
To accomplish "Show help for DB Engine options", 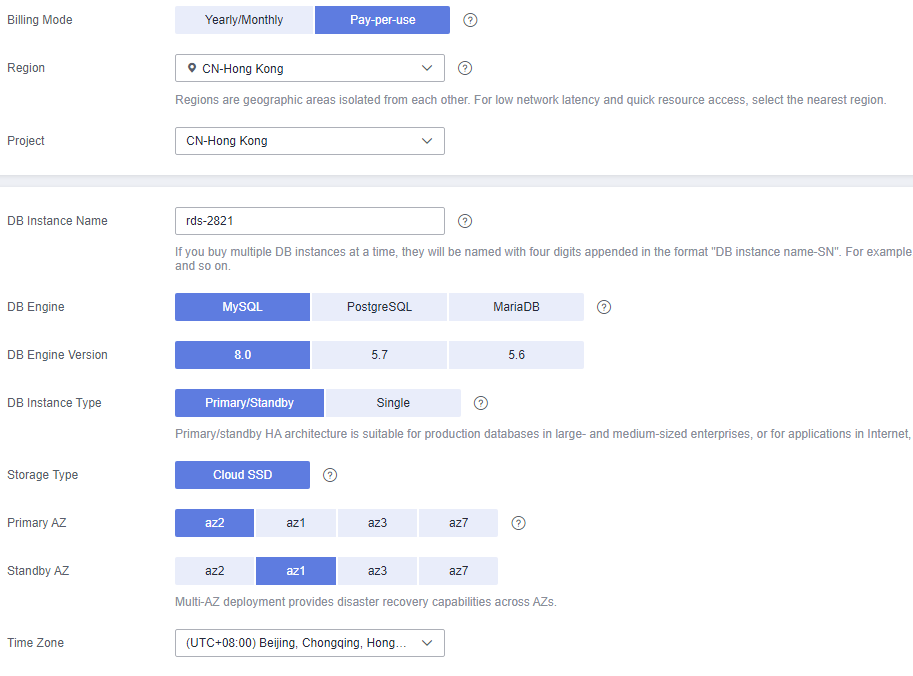I will click(x=604, y=307).
